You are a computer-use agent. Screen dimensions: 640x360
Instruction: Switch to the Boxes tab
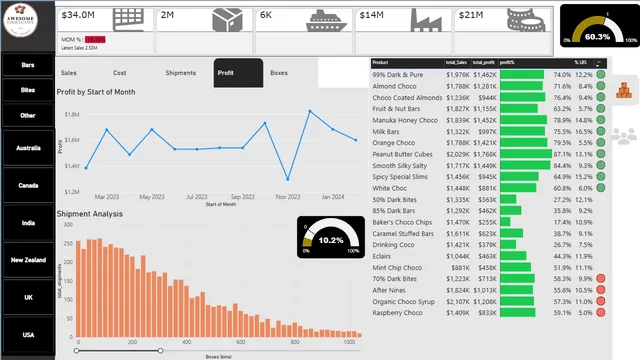279,73
